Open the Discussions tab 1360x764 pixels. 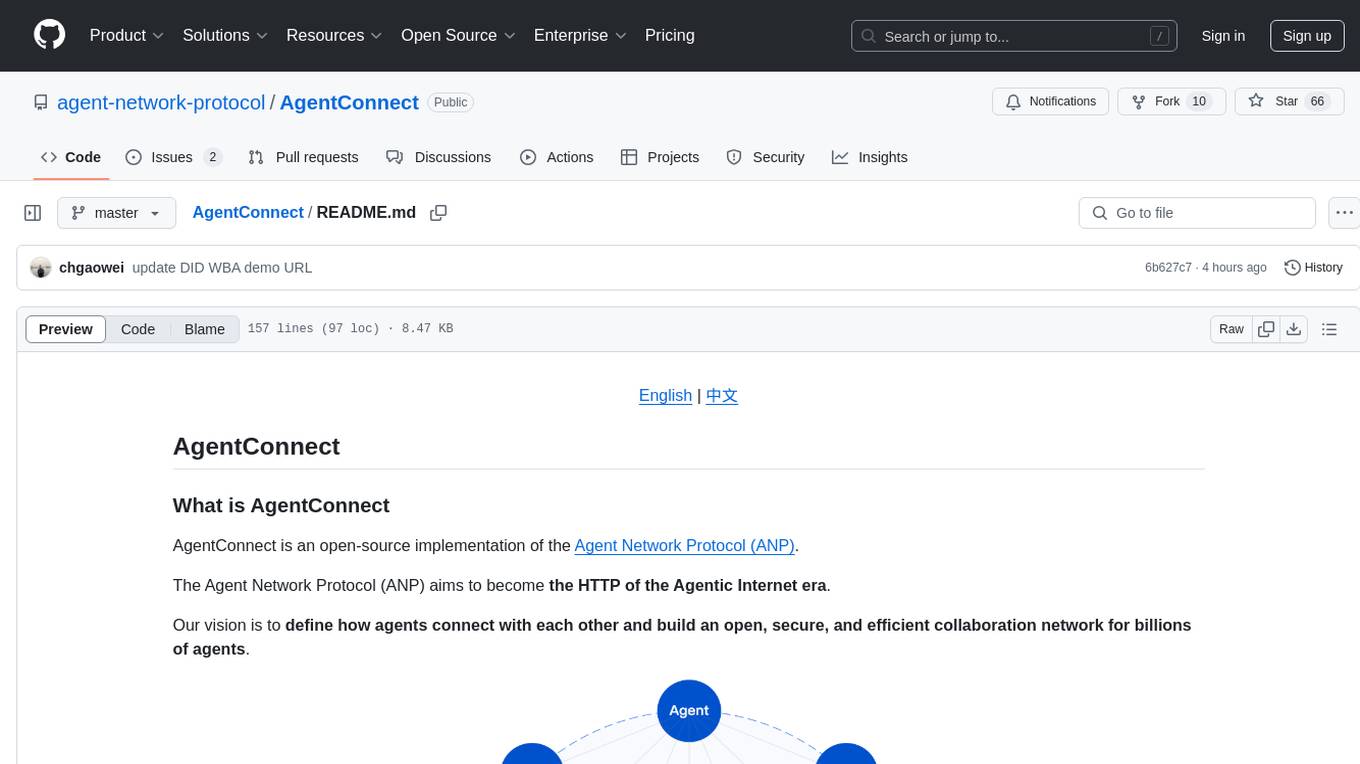[439, 157]
